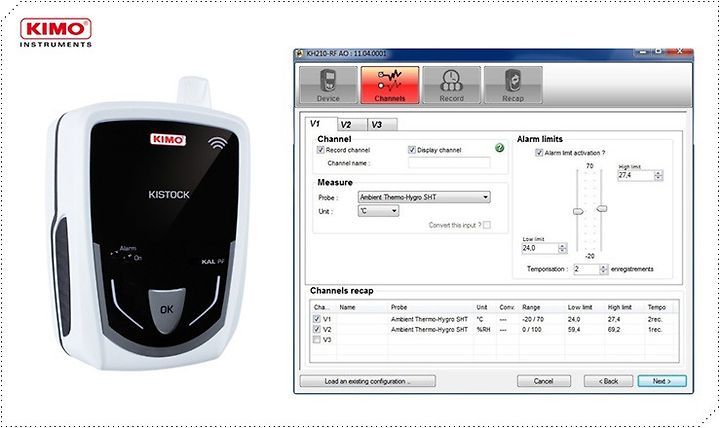Click the 2rec. tempo cell
This screenshot has width=720, height=428.
tap(655, 319)
